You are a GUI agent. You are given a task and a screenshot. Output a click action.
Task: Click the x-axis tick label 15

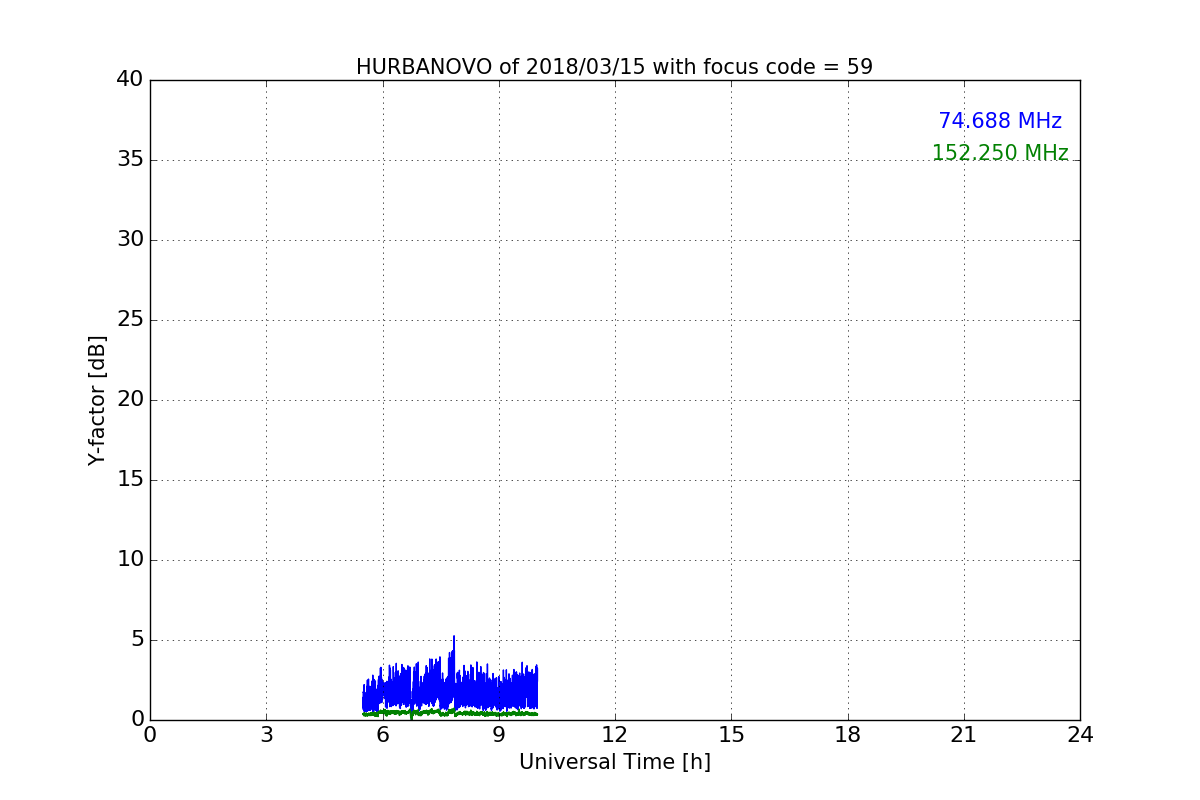tap(731, 735)
